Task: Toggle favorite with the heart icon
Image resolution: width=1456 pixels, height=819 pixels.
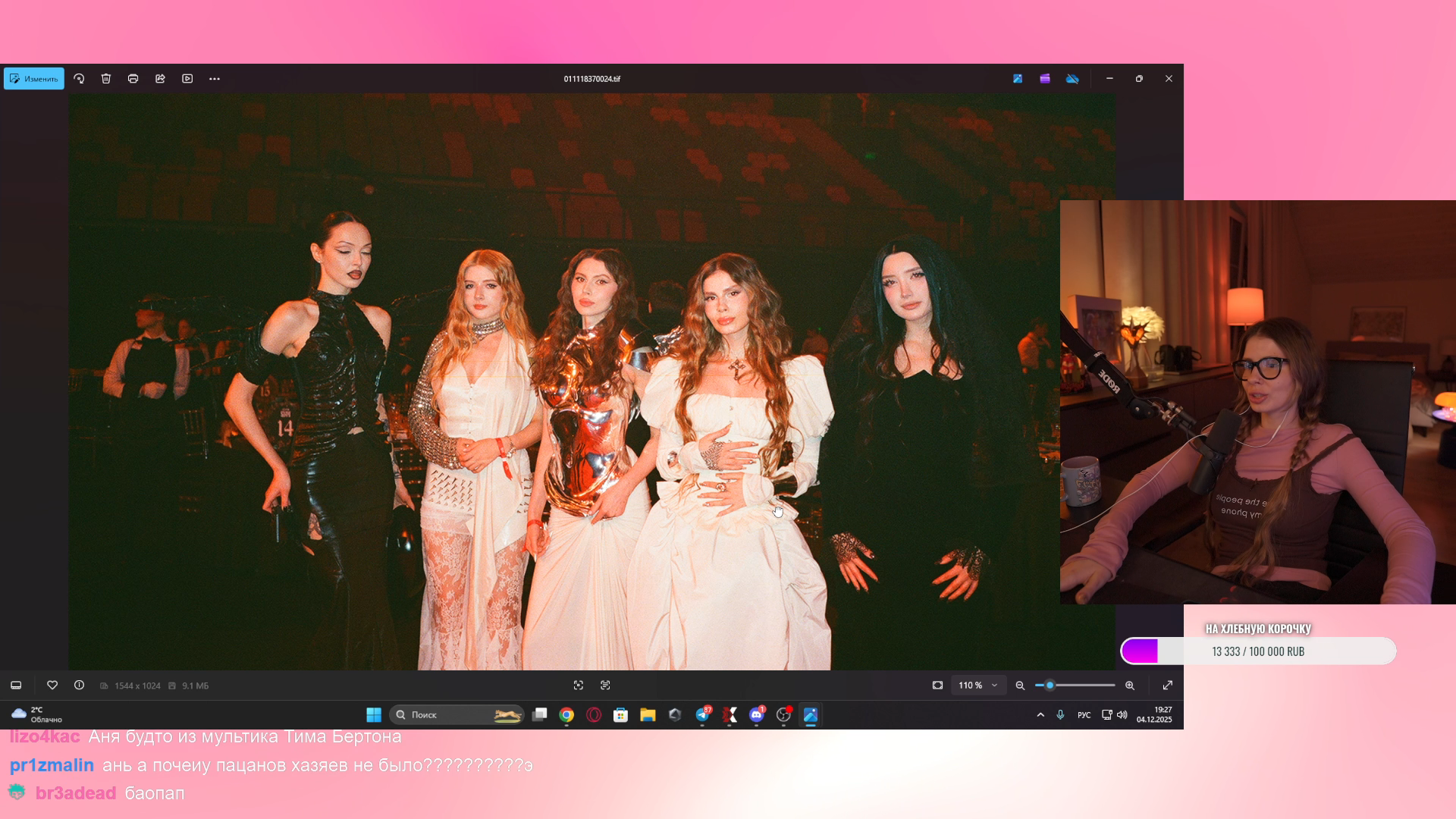Action: point(52,686)
